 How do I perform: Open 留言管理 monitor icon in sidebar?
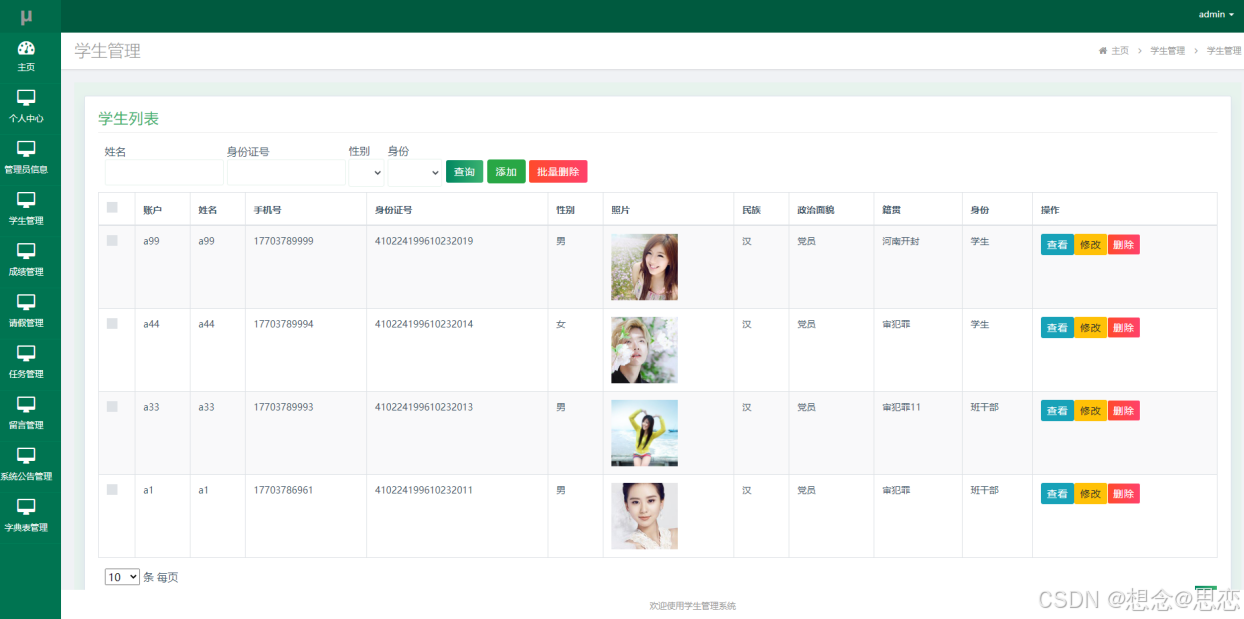coord(26,404)
